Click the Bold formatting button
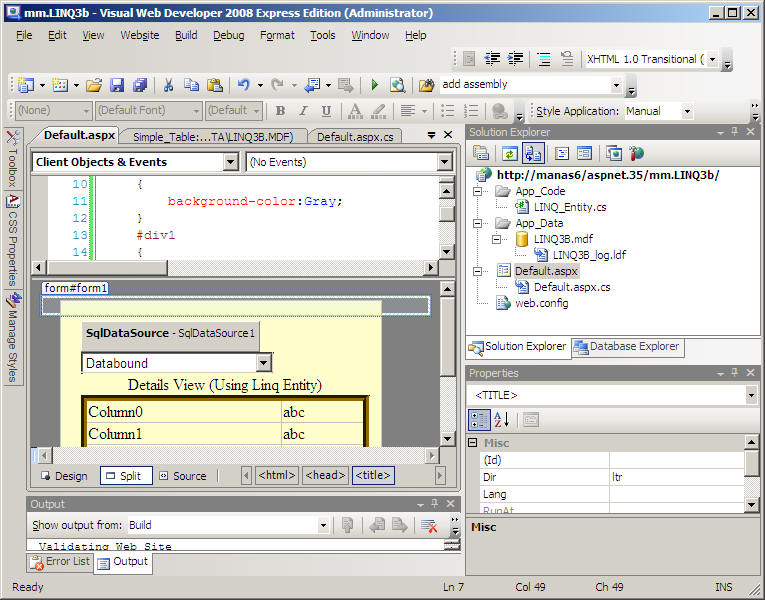The width and height of the screenshot is (765, 600). click(281, 111)
